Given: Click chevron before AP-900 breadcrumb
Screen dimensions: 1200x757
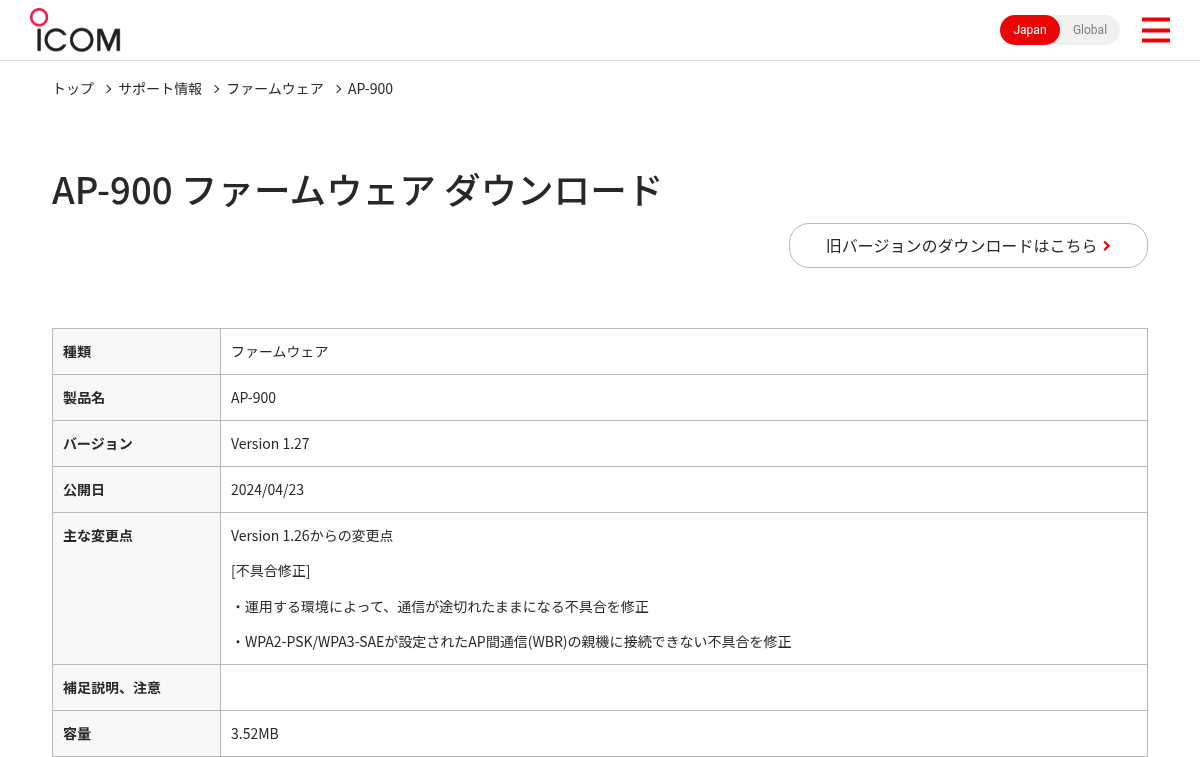Looking at the screenshot, I should tap(338, 89).
